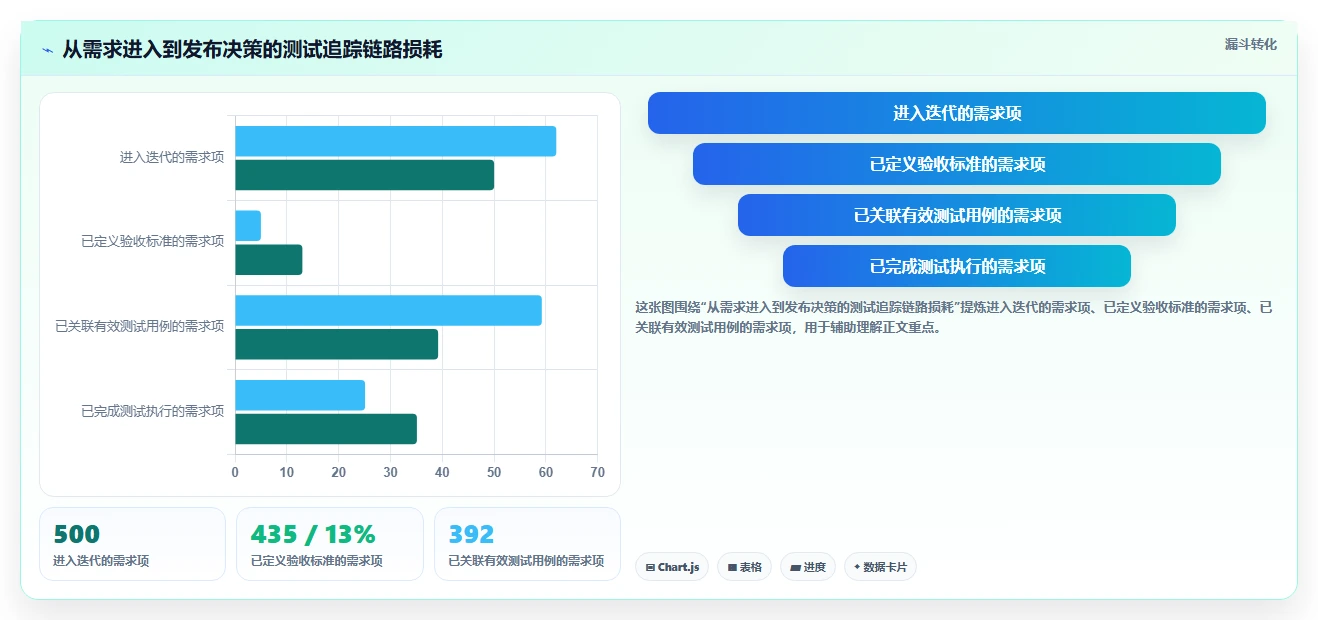Click the 500 stat card value
This screenshot has width=1318, height=620.
tap(76, 535)
